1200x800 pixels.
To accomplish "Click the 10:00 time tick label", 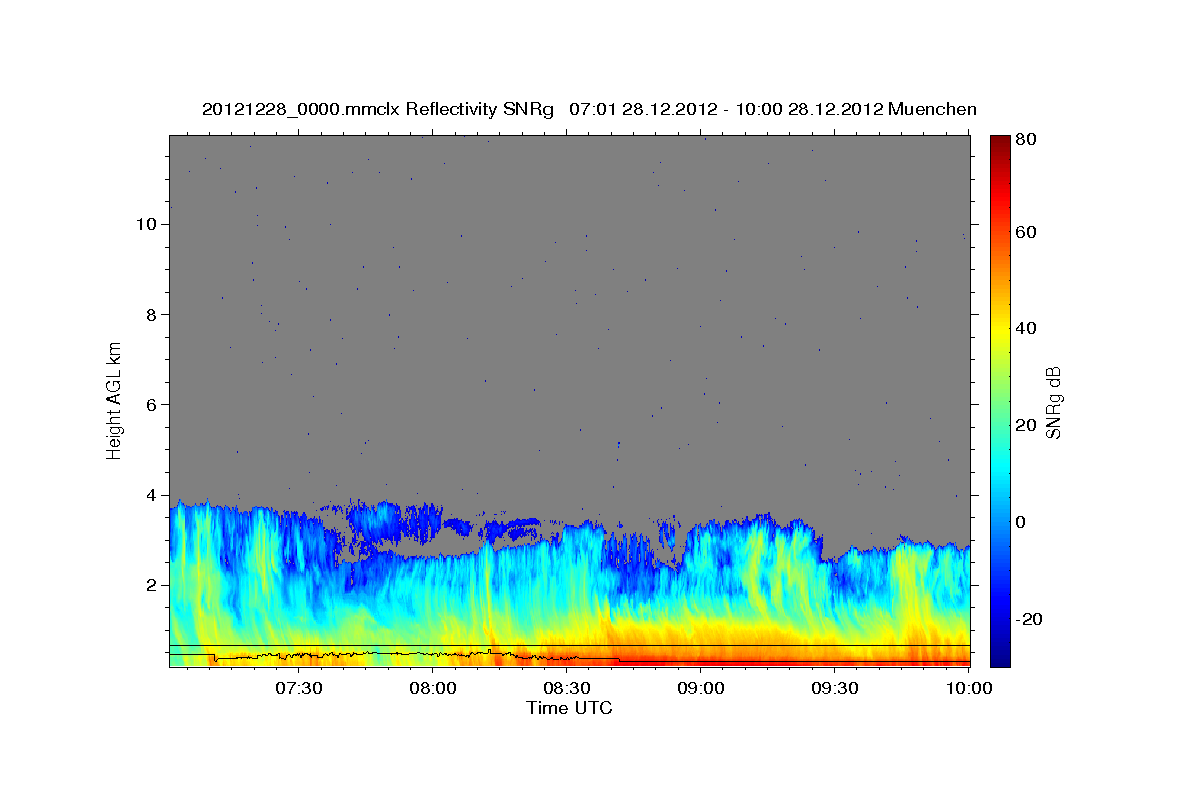I will 969,689.
